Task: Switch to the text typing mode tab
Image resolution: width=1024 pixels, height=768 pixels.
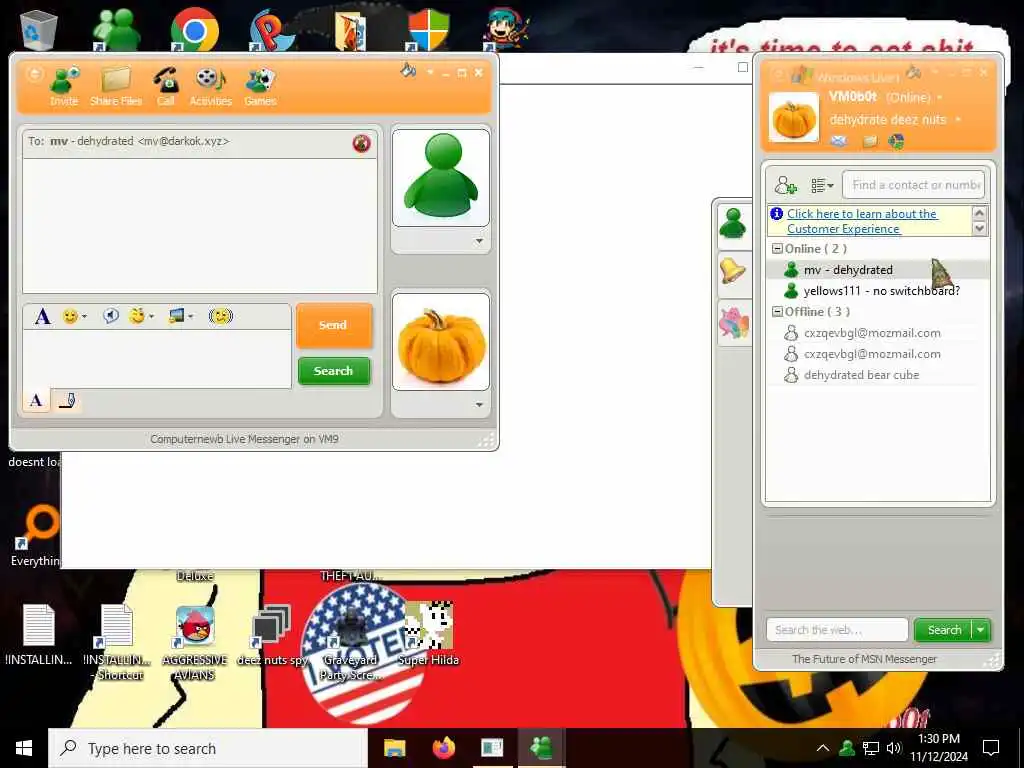Action: point(36,400)
